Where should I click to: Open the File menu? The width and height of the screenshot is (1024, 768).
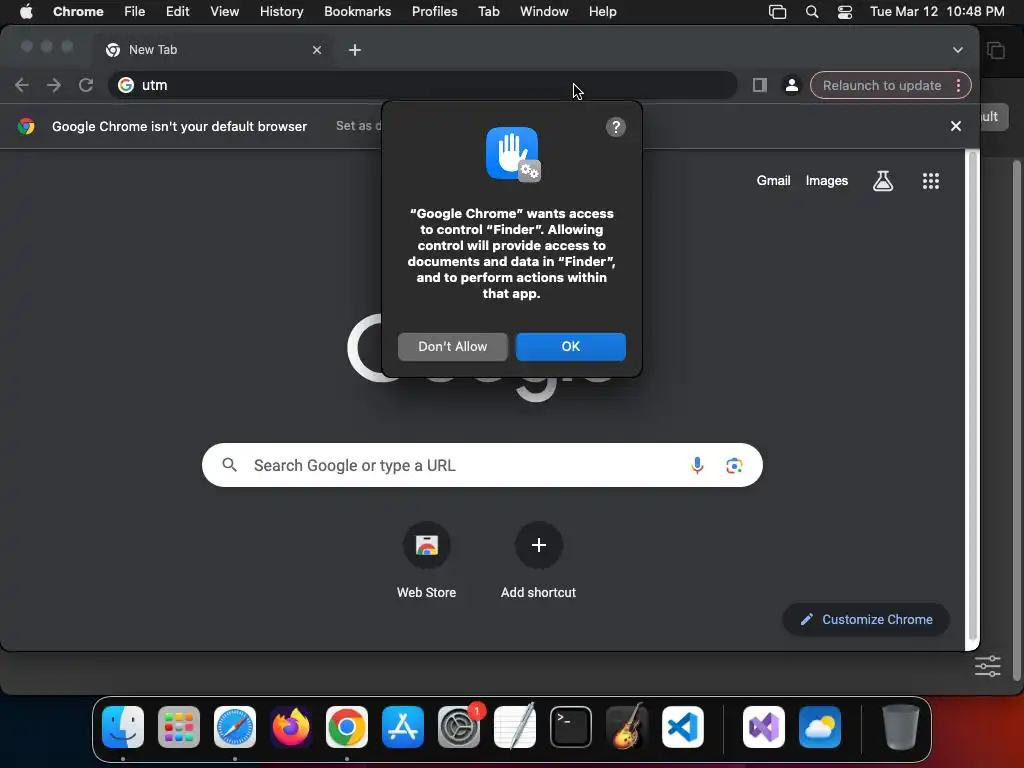tap(135, 12)
